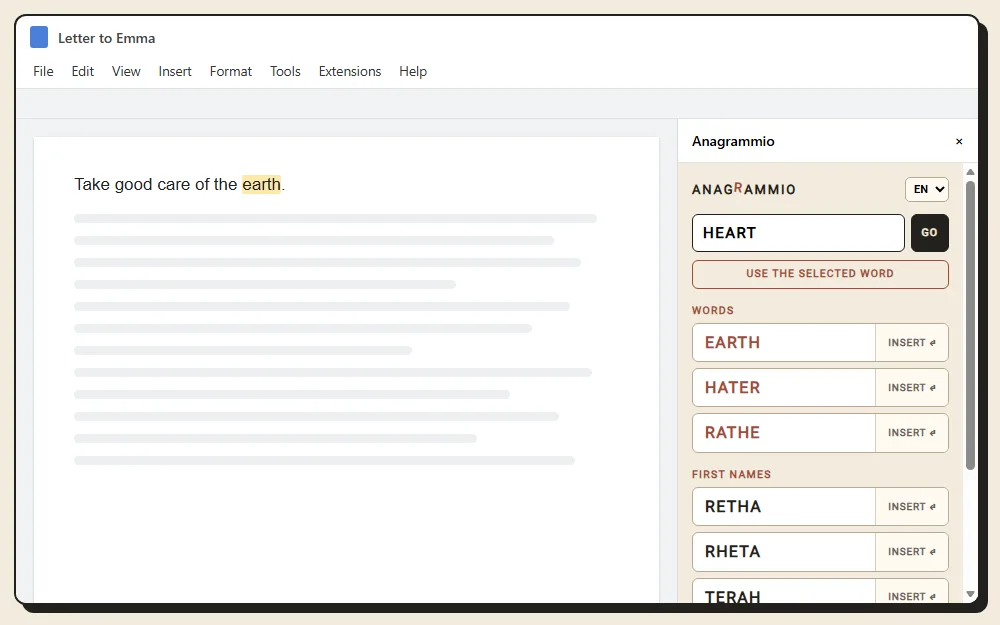Screen dimensions: 1000x625
Task: Open the Edit menu
Action: tap(82, 71)
